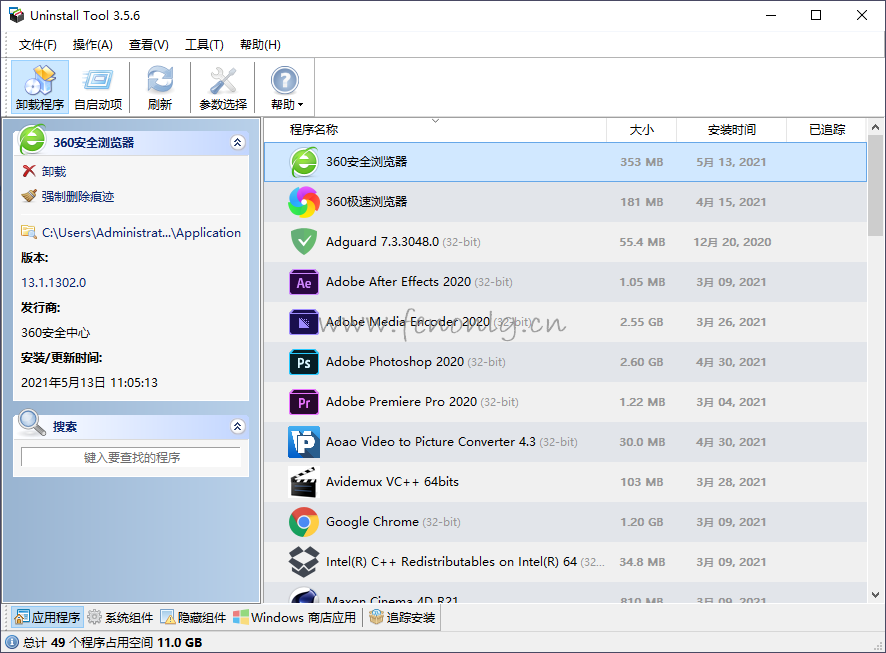Click the search field 键入要查找的程序
886x653 pixels.
tap(131, 457)
